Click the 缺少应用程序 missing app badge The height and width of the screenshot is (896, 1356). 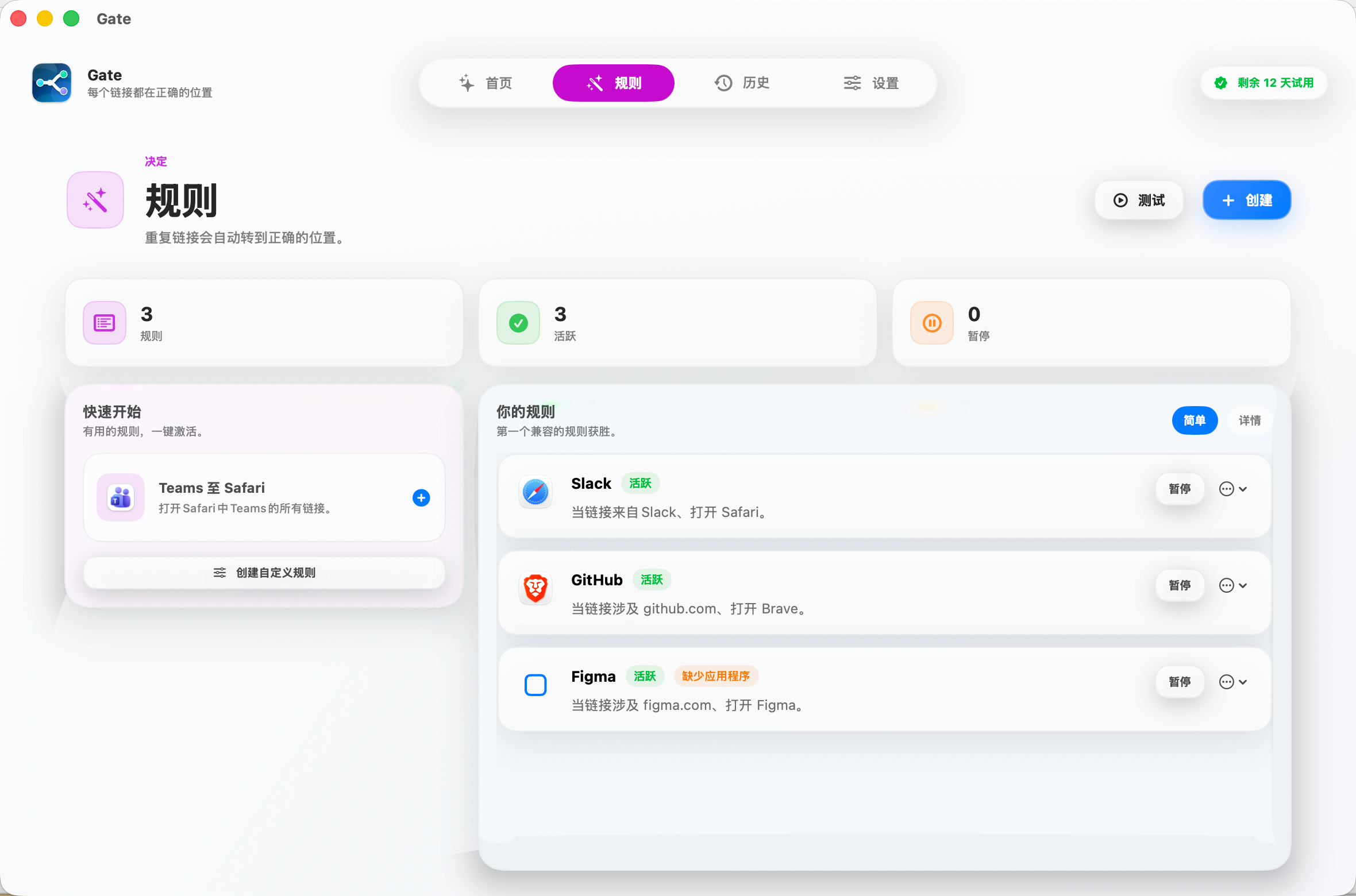(x=716, y=676)
